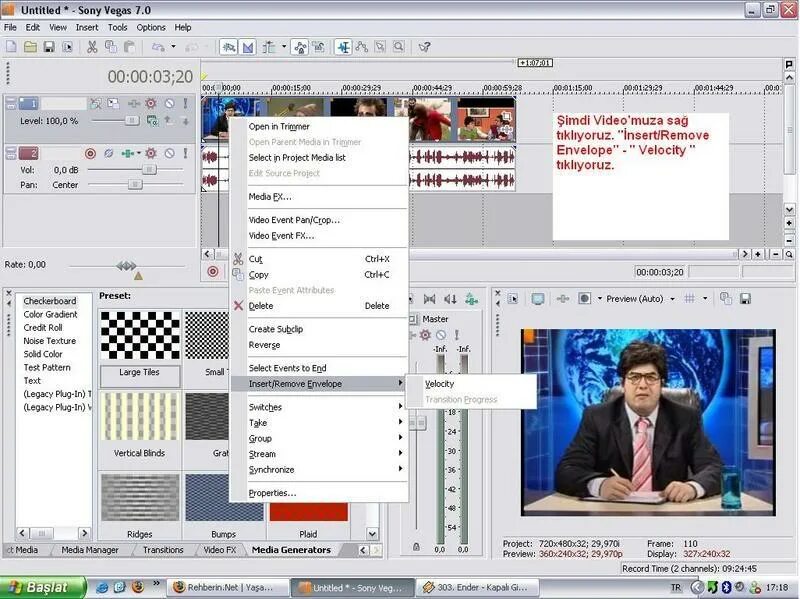Click Track FX icon on video track 1

tap(151, 104)
